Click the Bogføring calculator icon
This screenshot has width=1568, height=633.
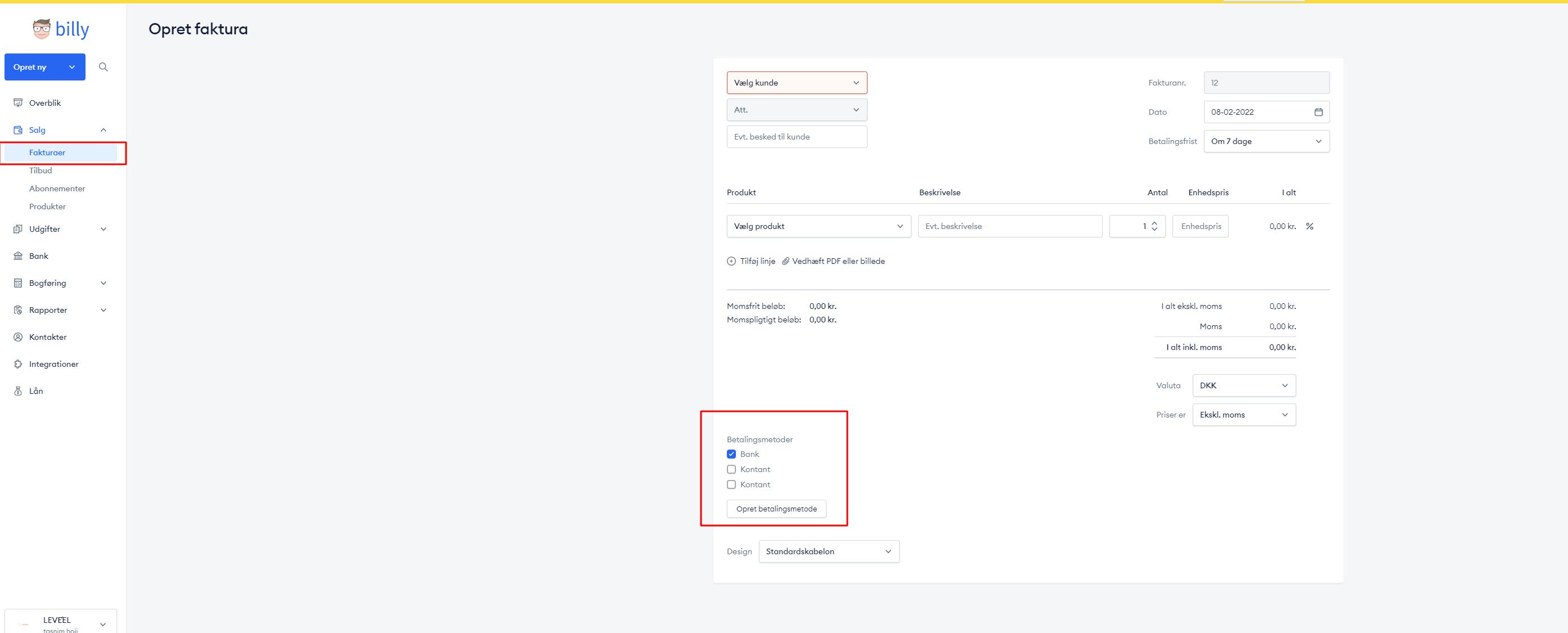coord(18,283)
